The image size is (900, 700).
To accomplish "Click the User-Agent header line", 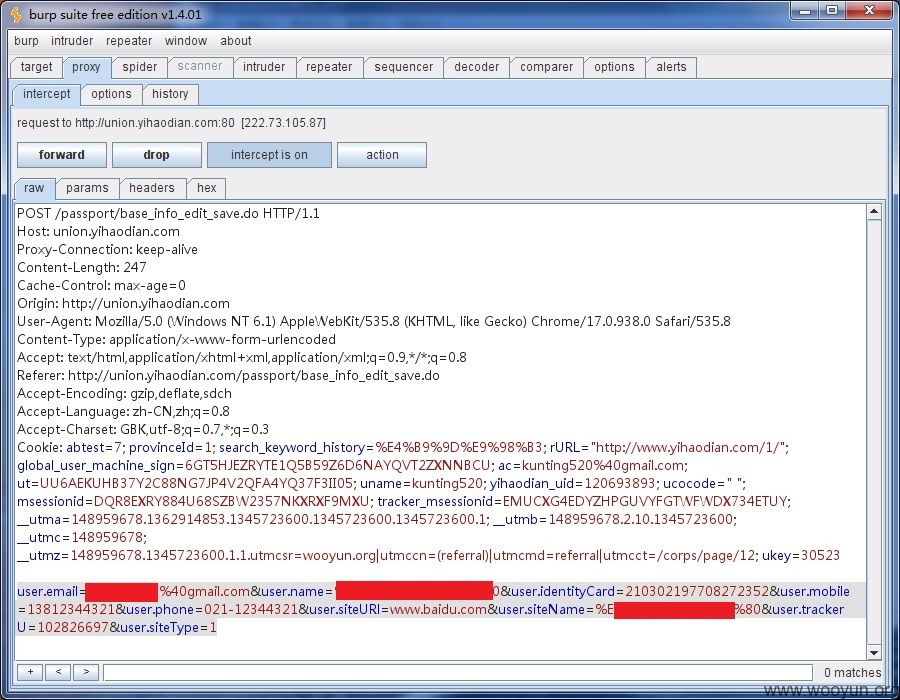I will pyautogui.click(x=374, y=321).
